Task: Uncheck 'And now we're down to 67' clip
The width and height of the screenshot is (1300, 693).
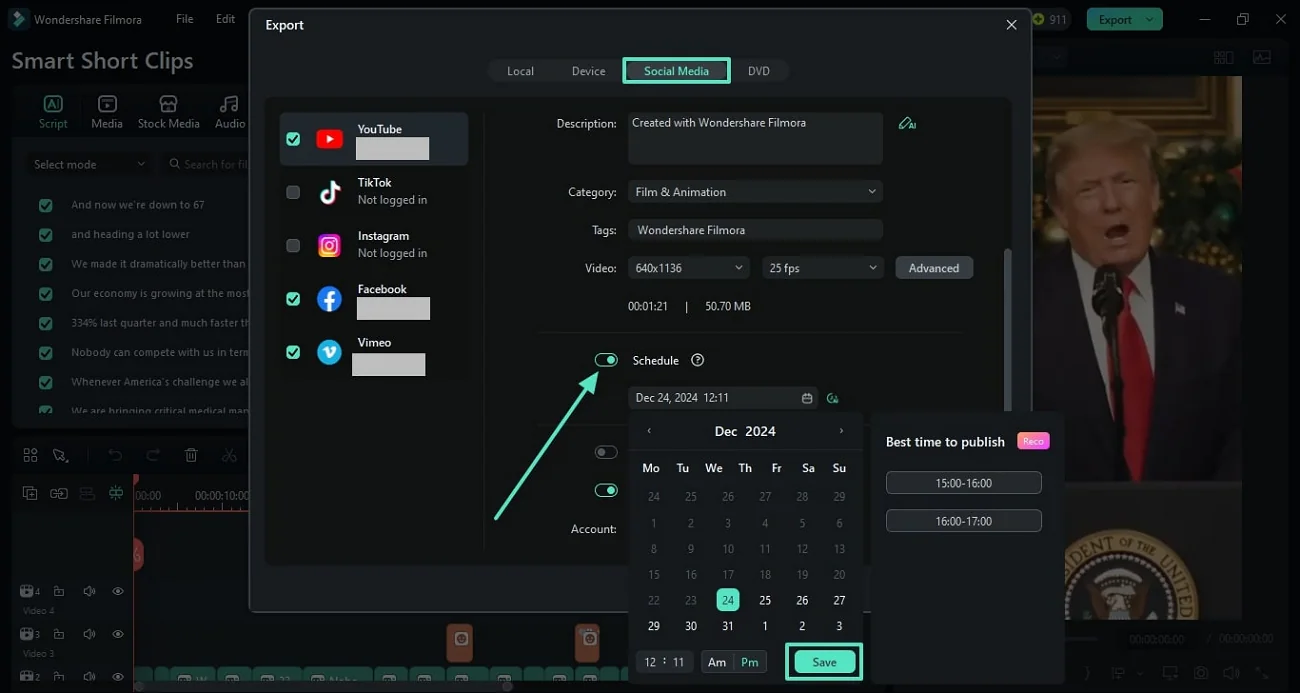Action: coord(45,205)
